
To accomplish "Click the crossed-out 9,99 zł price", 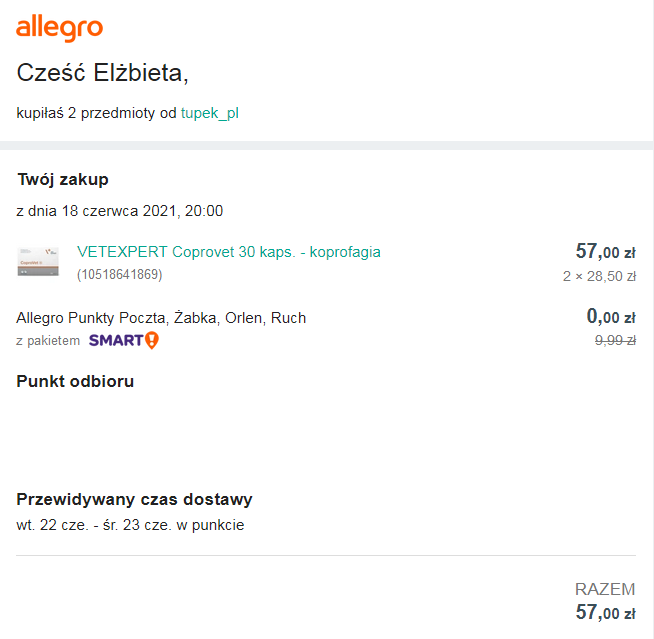I will point(615,340).
